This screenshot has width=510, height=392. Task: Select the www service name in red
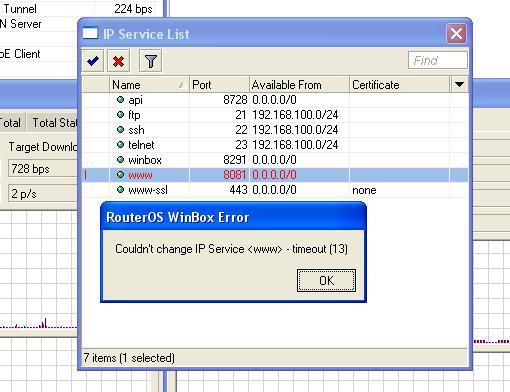click(x=140, y=175)
